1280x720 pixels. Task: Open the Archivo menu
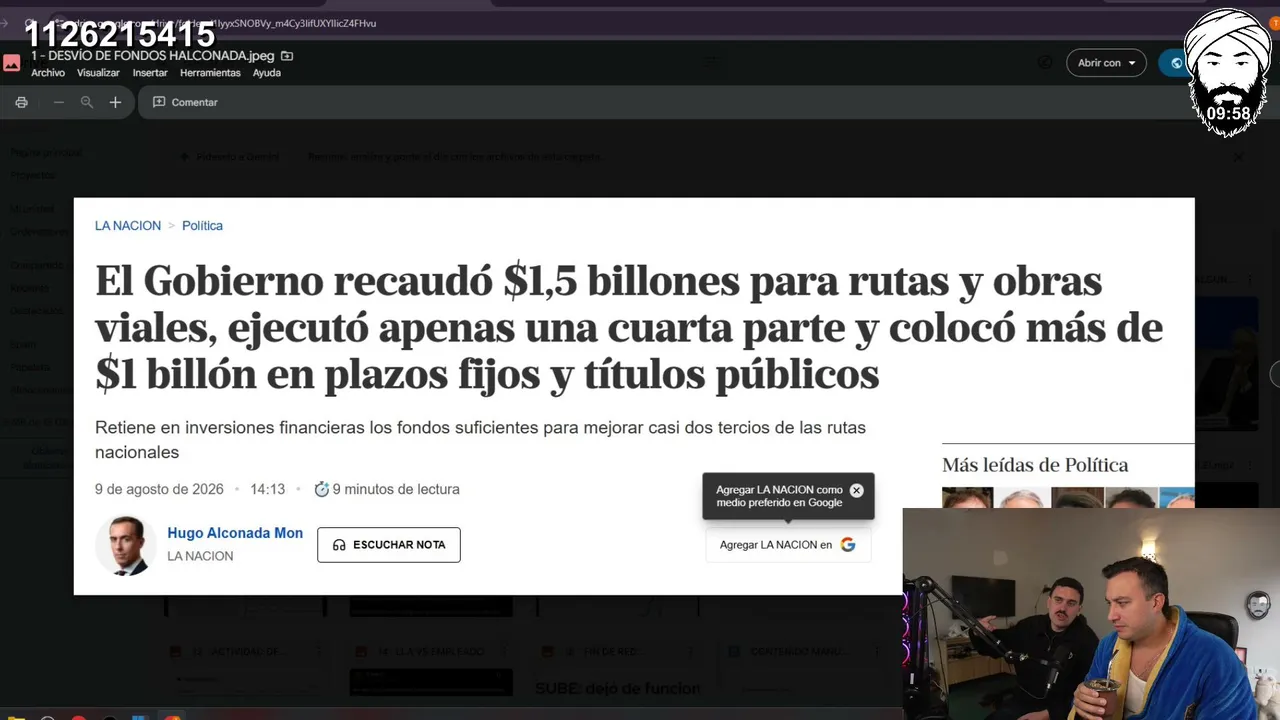click(48, 73)
